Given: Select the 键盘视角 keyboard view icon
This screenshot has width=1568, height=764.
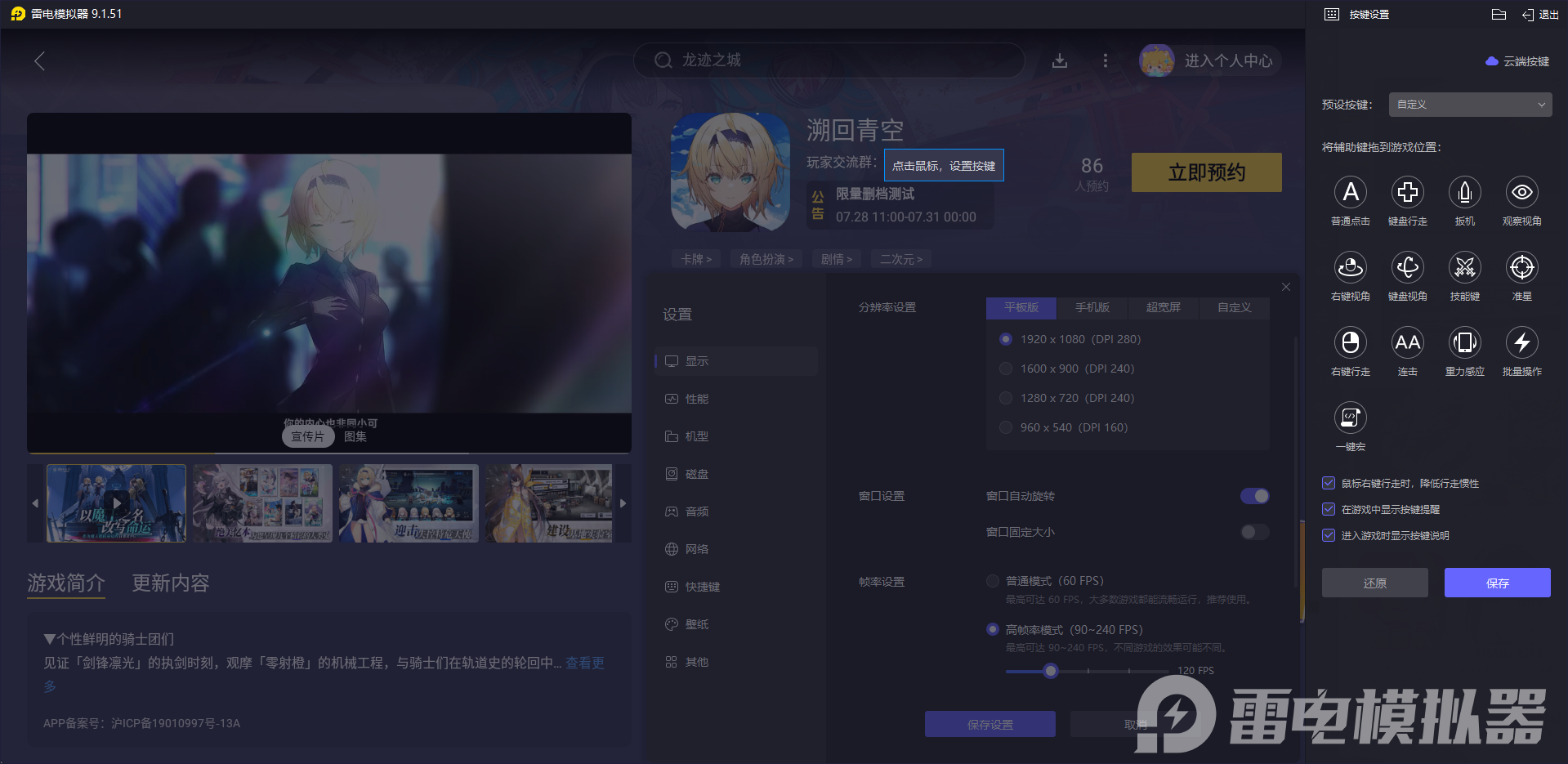Looking at the screenshot, I should (x=1407, y=267).
